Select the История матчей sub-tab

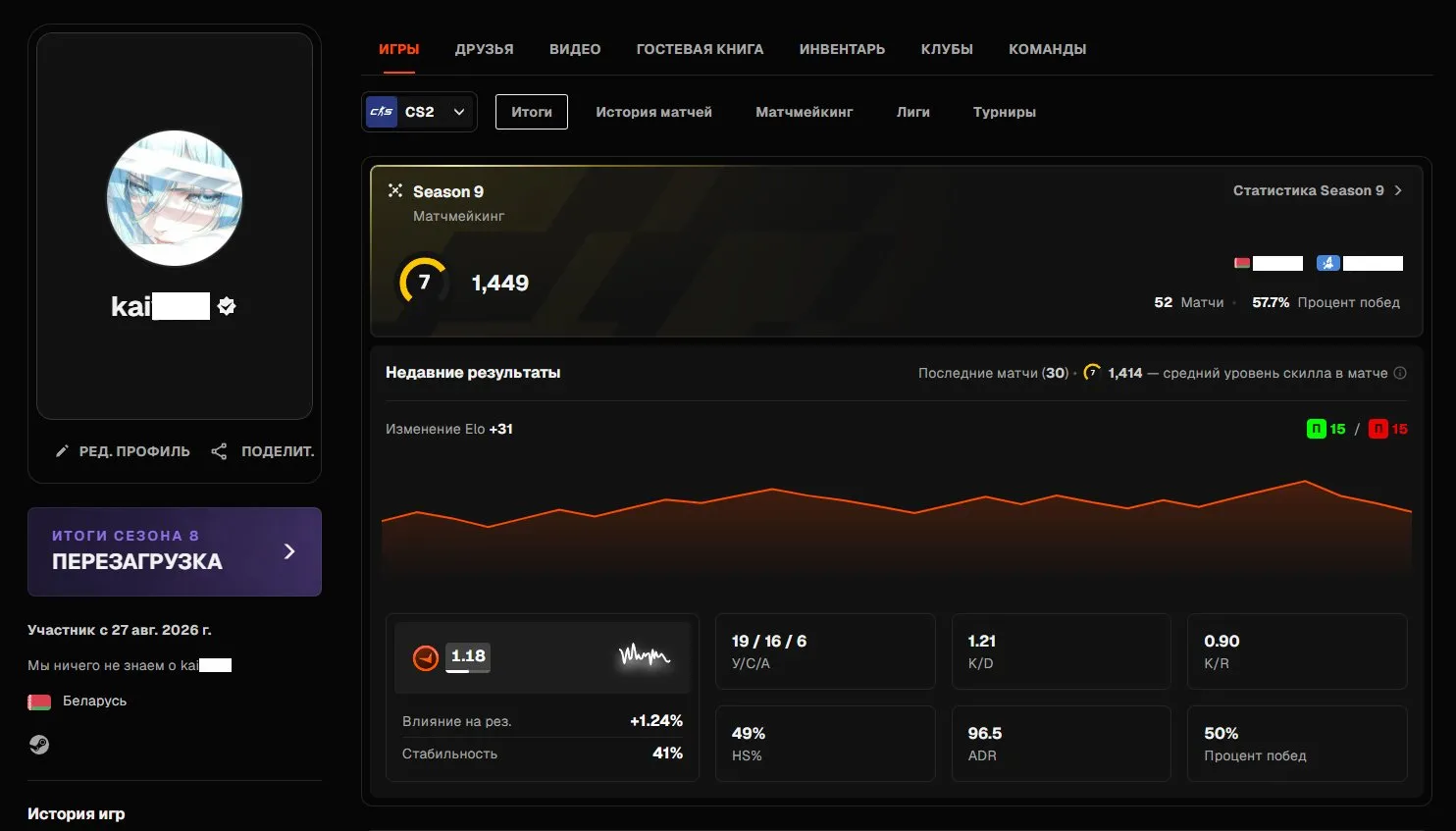pos(653,112)
